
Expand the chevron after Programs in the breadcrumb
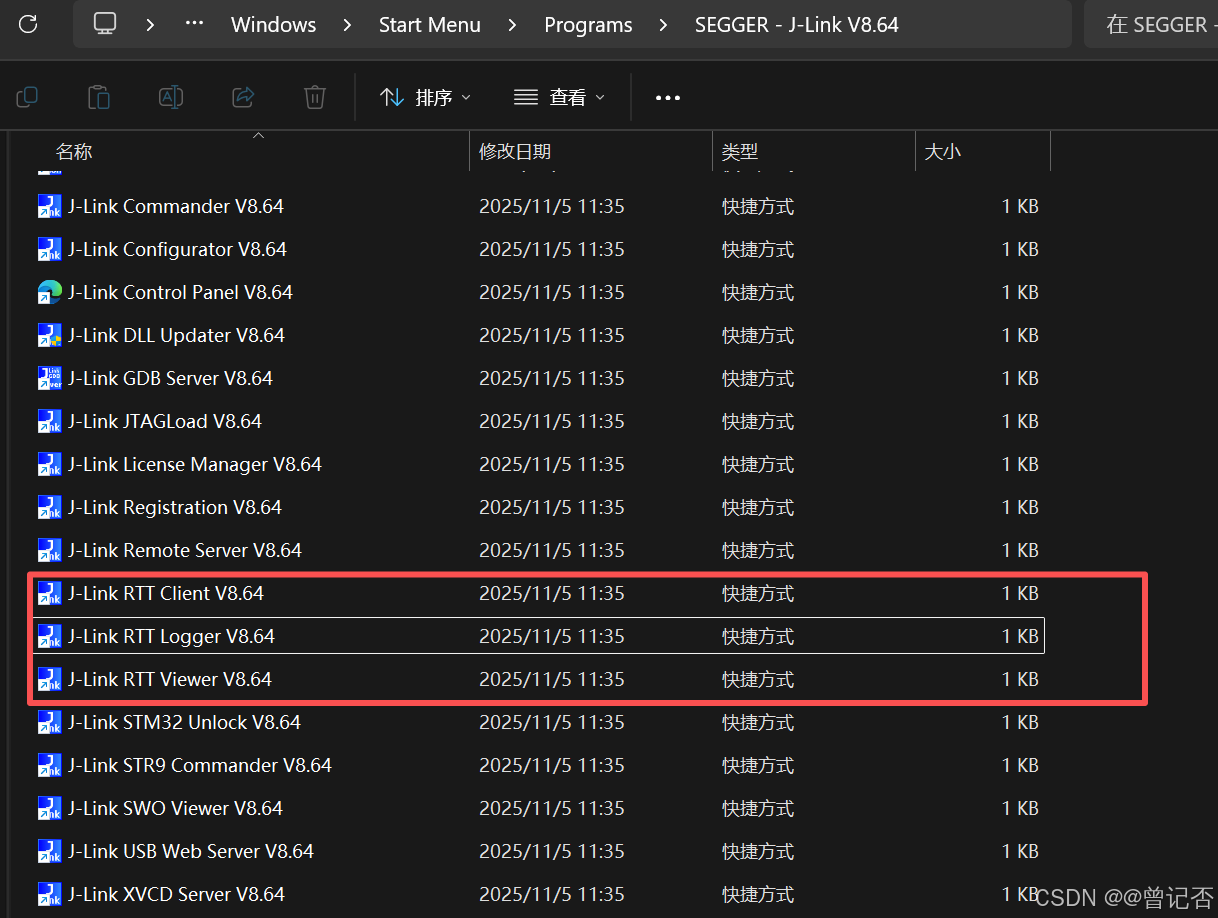(x=664, y=24)
